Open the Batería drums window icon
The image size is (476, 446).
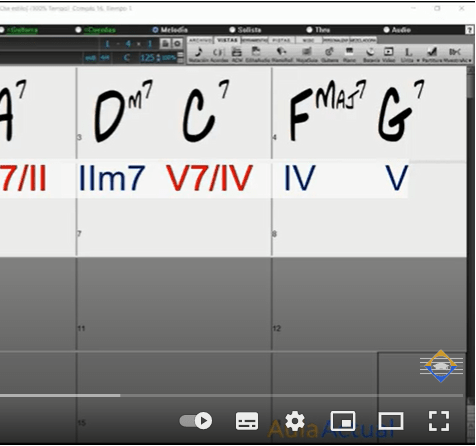tap(370, 54)
